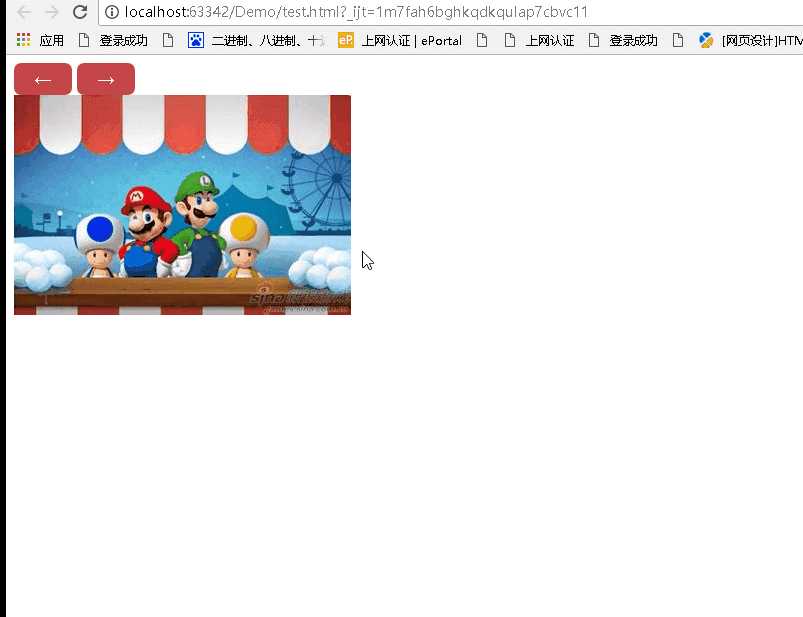Open 登录成功 bookmark right of 上网认证
803x617 pixels.
pyautogui.click(x=623, y=40)
